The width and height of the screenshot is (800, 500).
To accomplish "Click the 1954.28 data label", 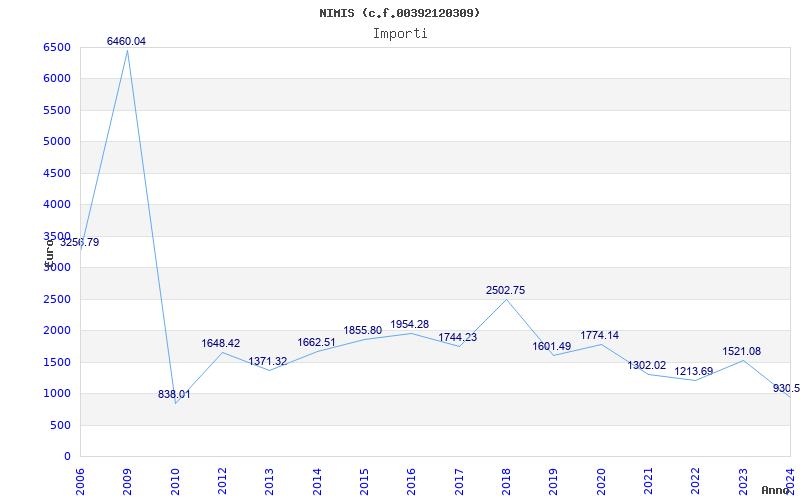I will pos(410,324).
